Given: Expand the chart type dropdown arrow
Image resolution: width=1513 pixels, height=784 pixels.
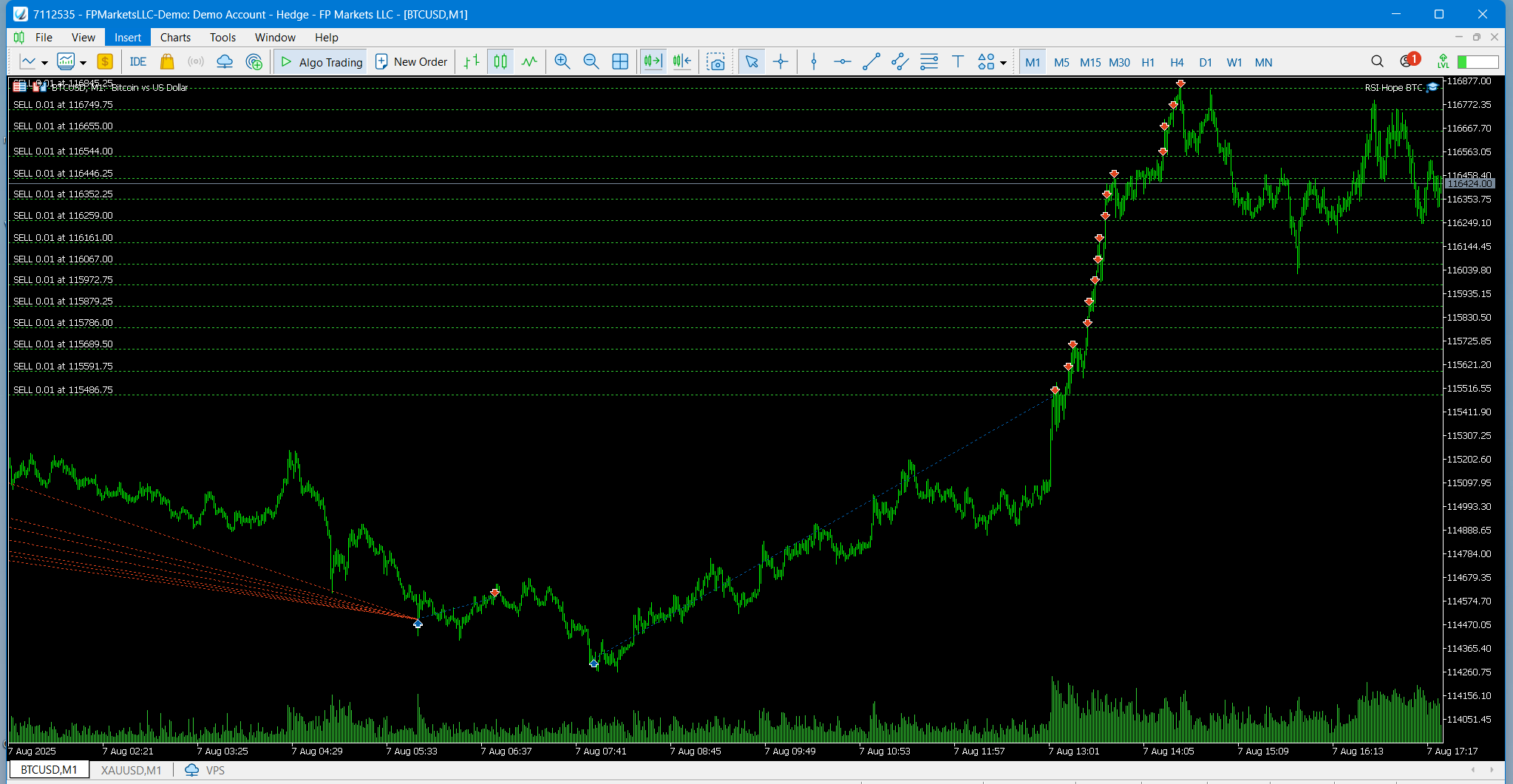Looking at the screenshot, I should point(44,63).
